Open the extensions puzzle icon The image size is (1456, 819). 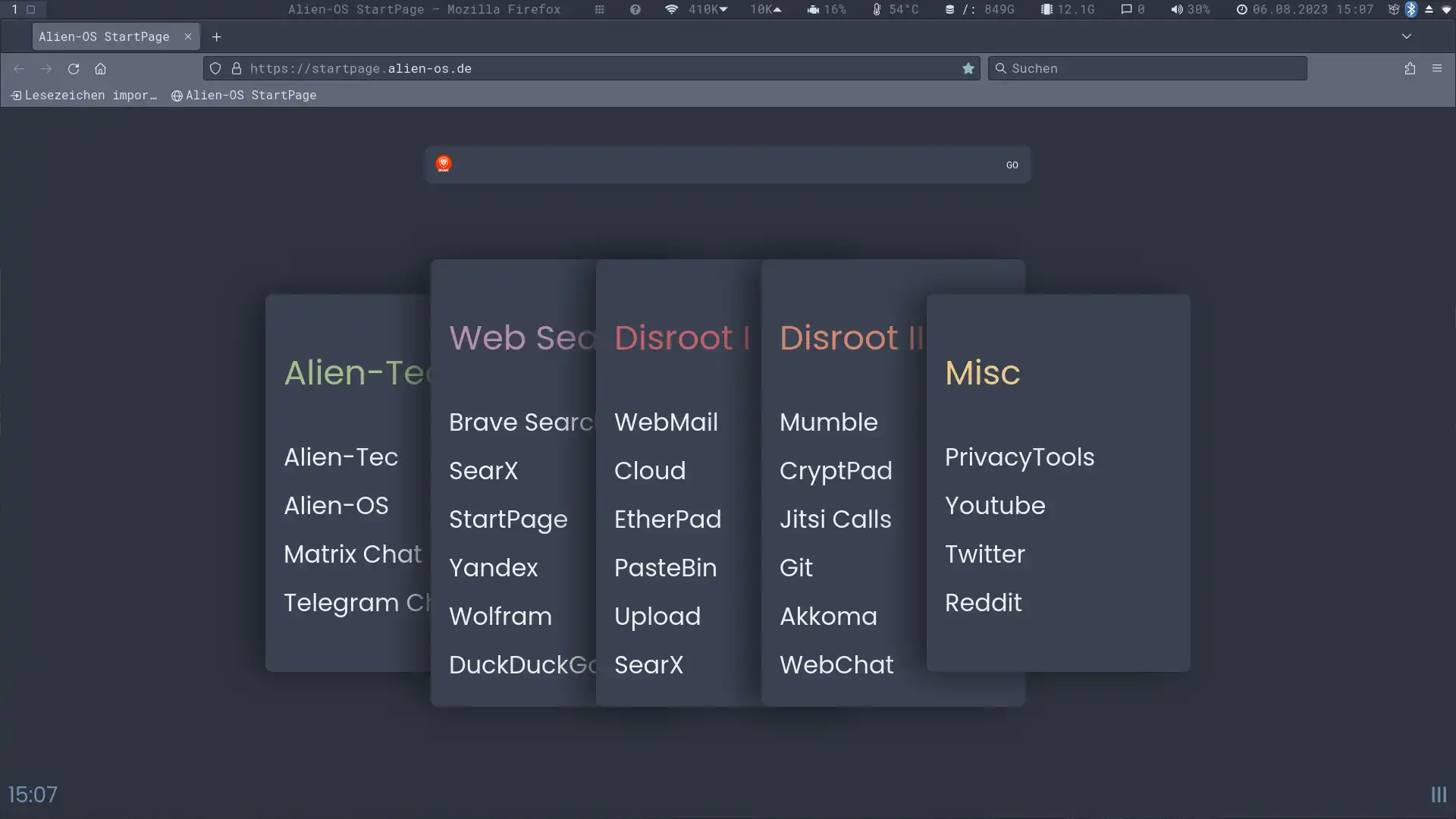1410,68
